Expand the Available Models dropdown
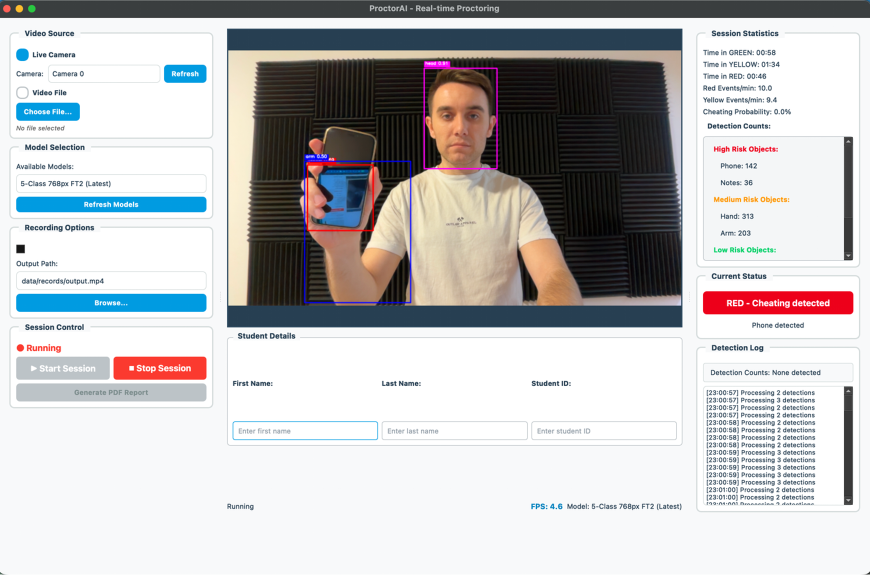This screenshot has height=575, width=870. click(x=111, y=184)
